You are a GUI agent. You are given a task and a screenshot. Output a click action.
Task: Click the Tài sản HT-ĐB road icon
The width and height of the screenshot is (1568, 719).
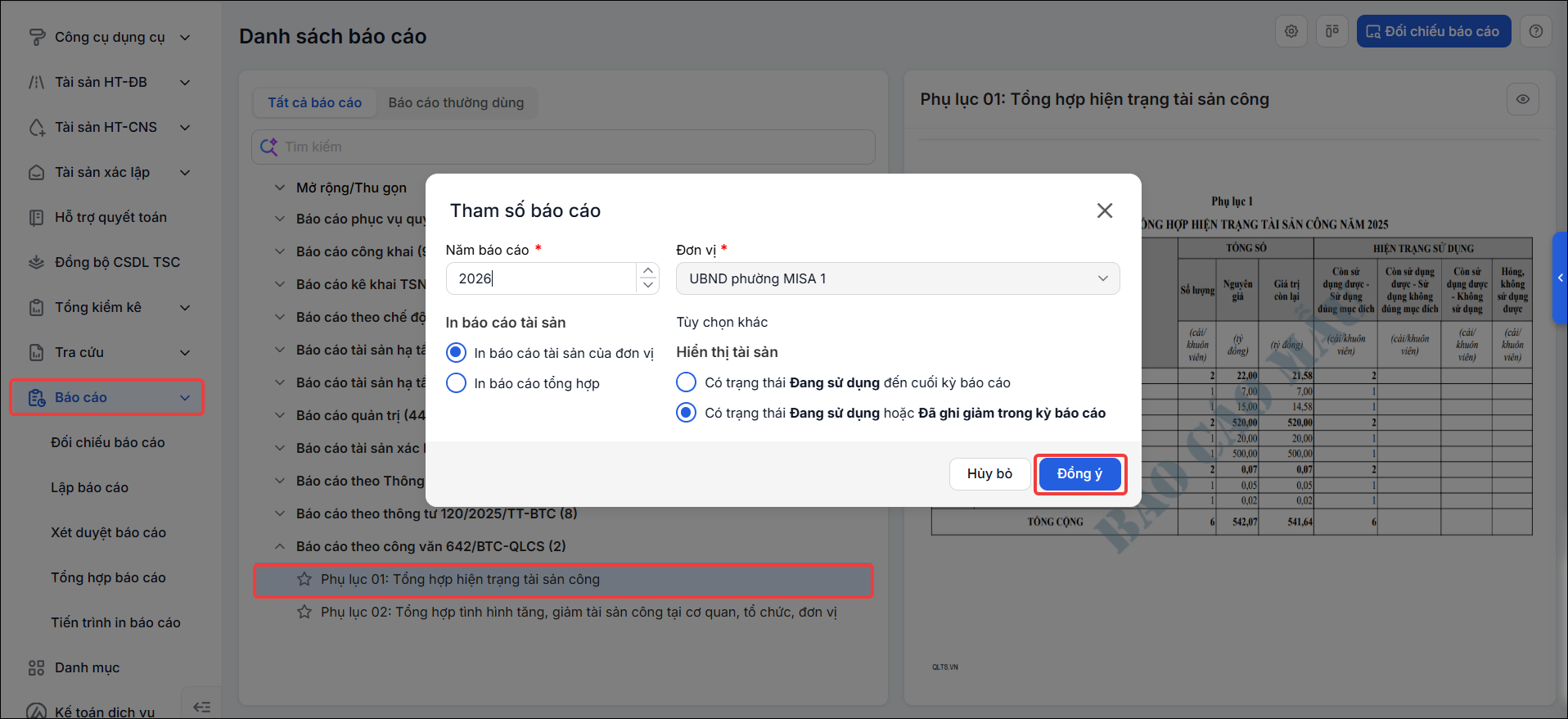coord(37,82)
